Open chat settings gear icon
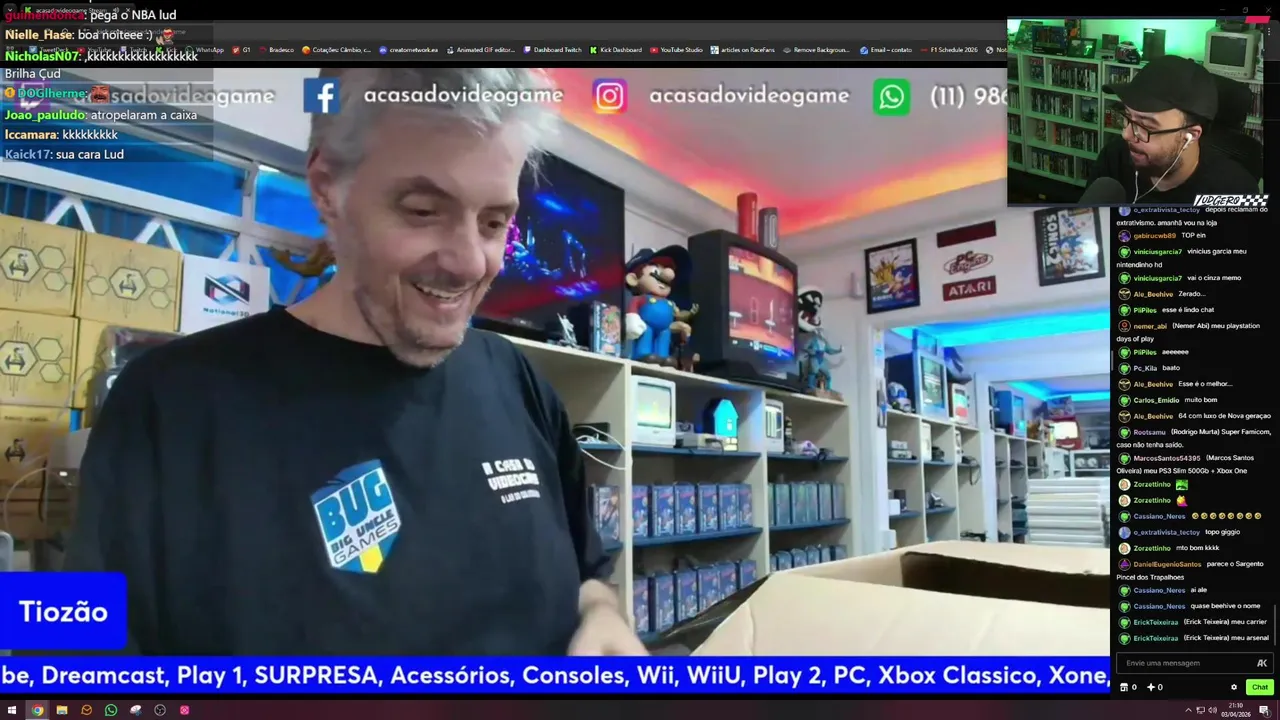The width and height of the screenshot is (1280, 720). [x=1234, y=687]
